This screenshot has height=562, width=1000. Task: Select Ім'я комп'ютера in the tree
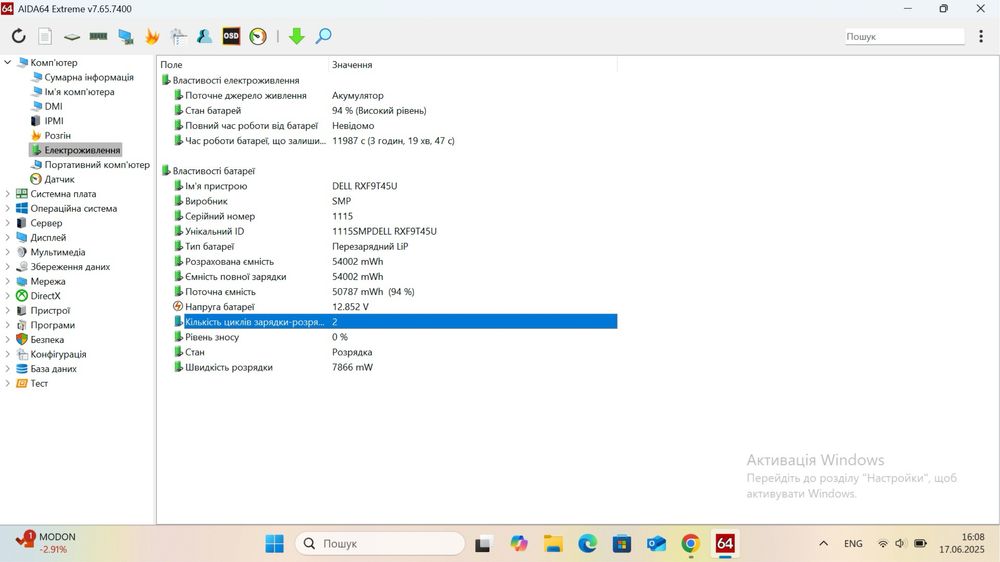[79, 92]
